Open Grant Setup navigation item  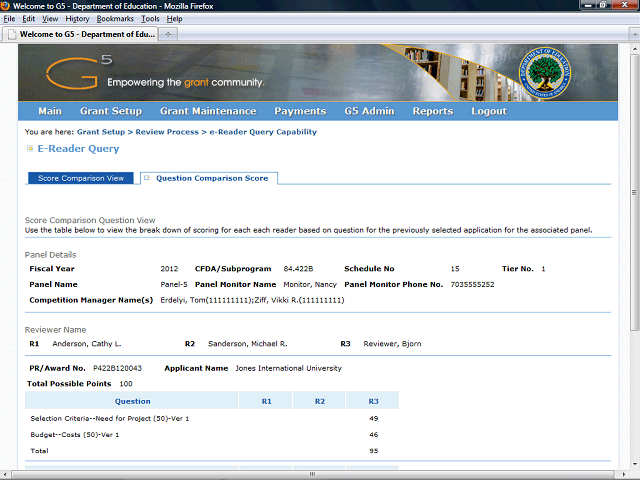(111, 111)
